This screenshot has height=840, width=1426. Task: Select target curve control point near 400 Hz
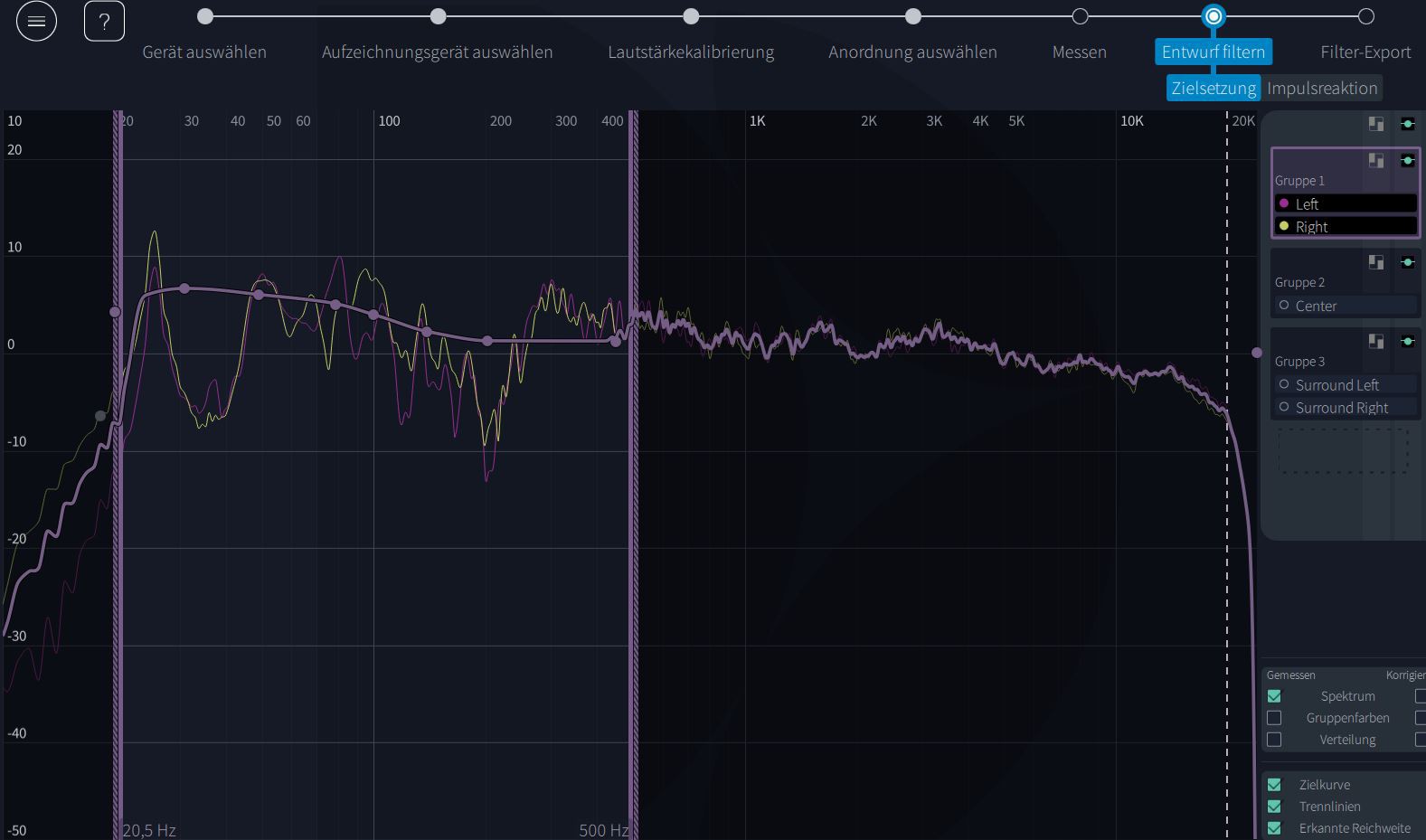(616, 342)
